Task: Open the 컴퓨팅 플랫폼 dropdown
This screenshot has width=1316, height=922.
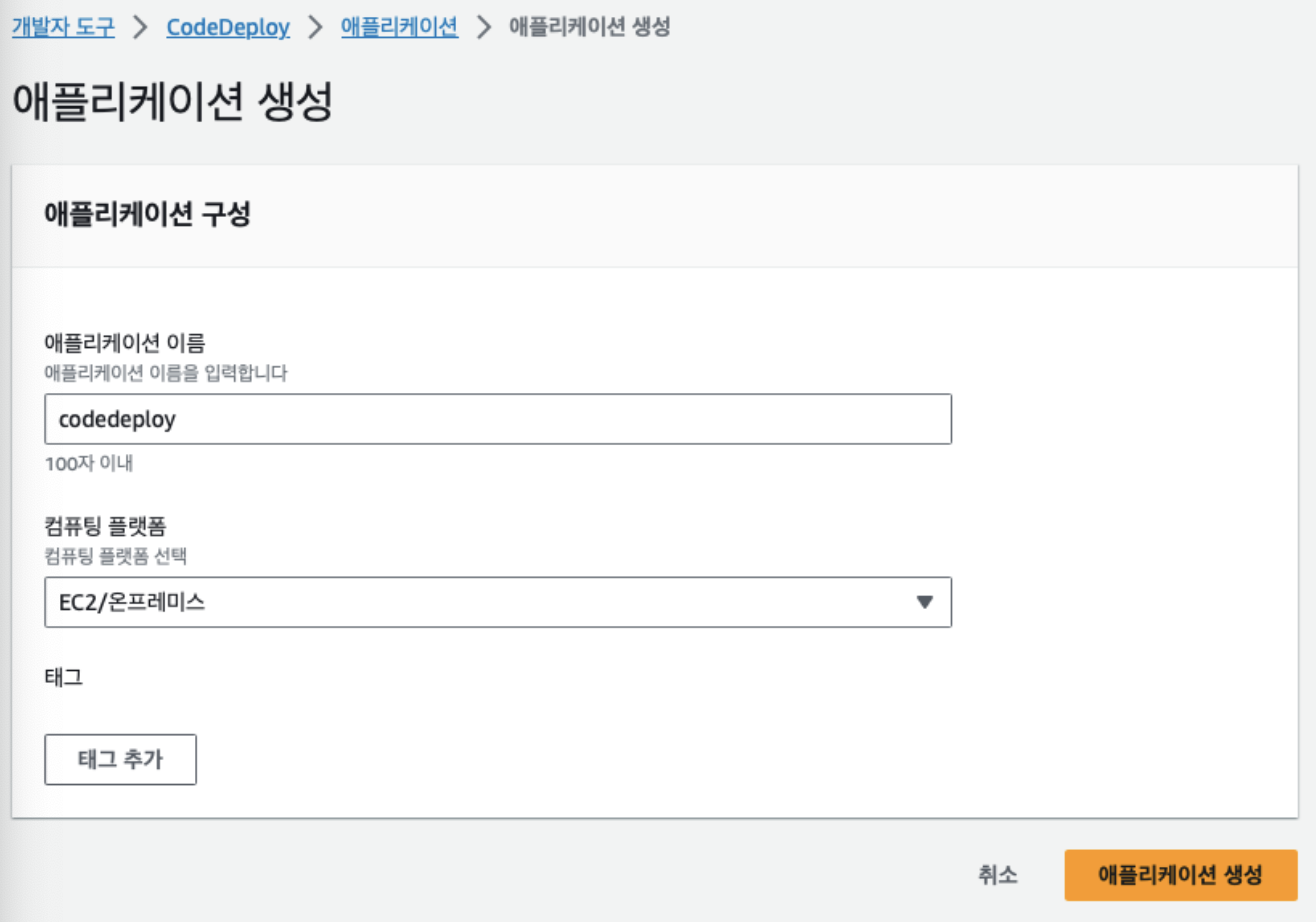Action: [x=498, y=602]
